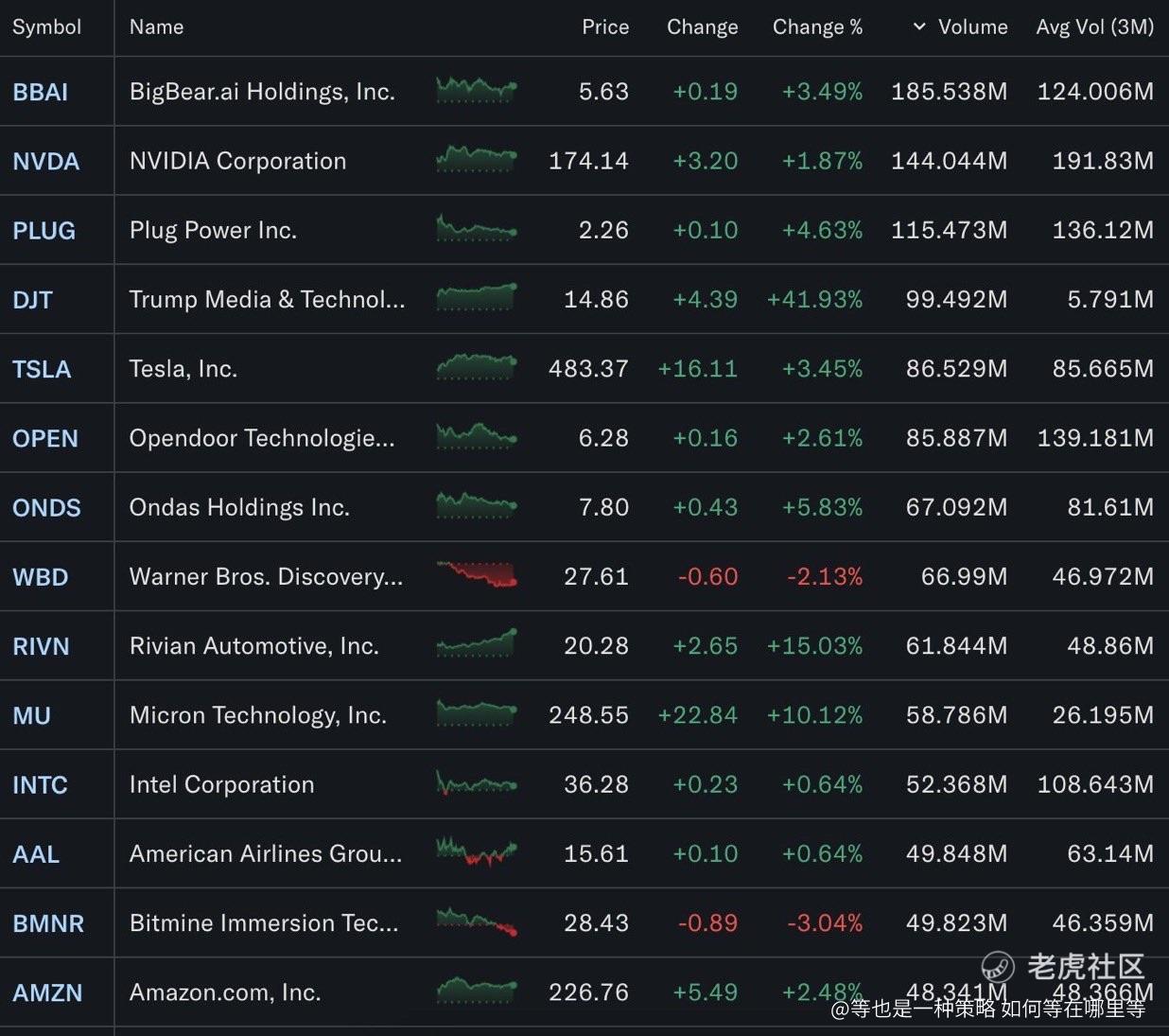Select the 191.83M average volume for NVDA
The width and height of the screenshot is (1169, 1036).
pyautogui.click(x=1104, y=161)
